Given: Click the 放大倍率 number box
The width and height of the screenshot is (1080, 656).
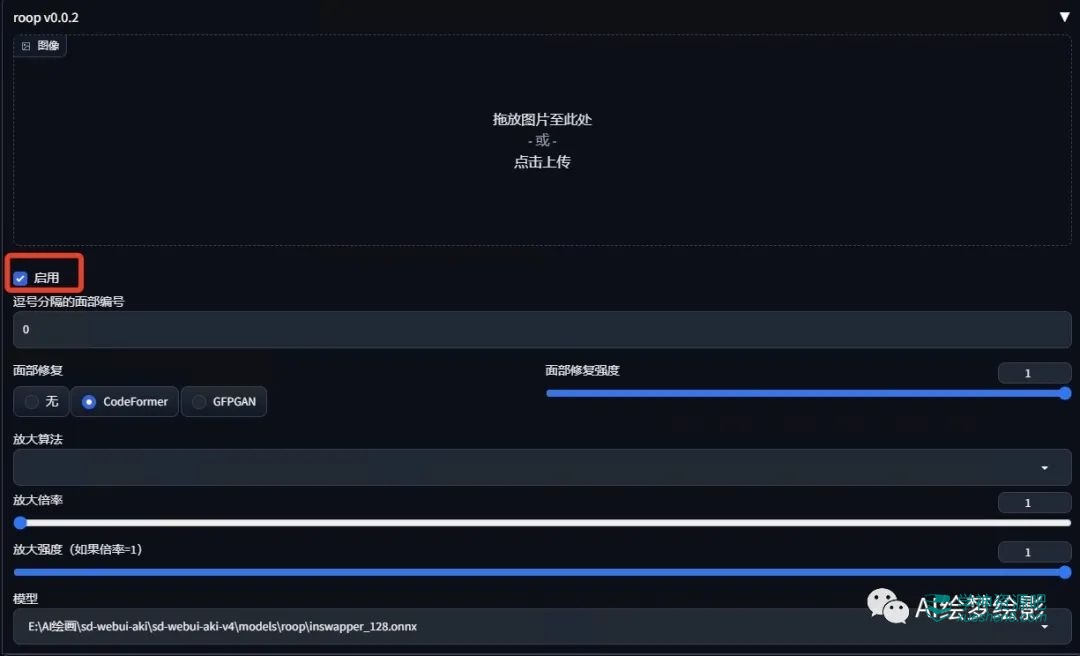Looking at the screenshot, I should pyautogui.click(x=1034, y=503).
